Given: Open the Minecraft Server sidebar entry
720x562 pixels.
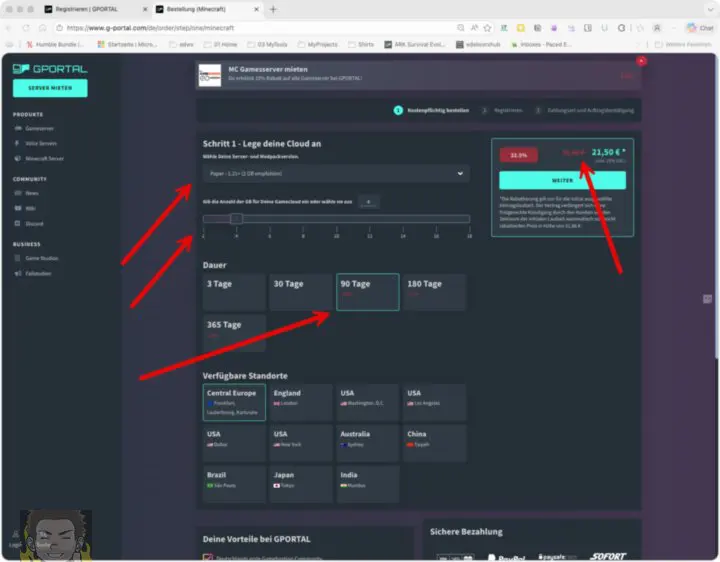Looking at the screenshot, I should tap(46, 158).
